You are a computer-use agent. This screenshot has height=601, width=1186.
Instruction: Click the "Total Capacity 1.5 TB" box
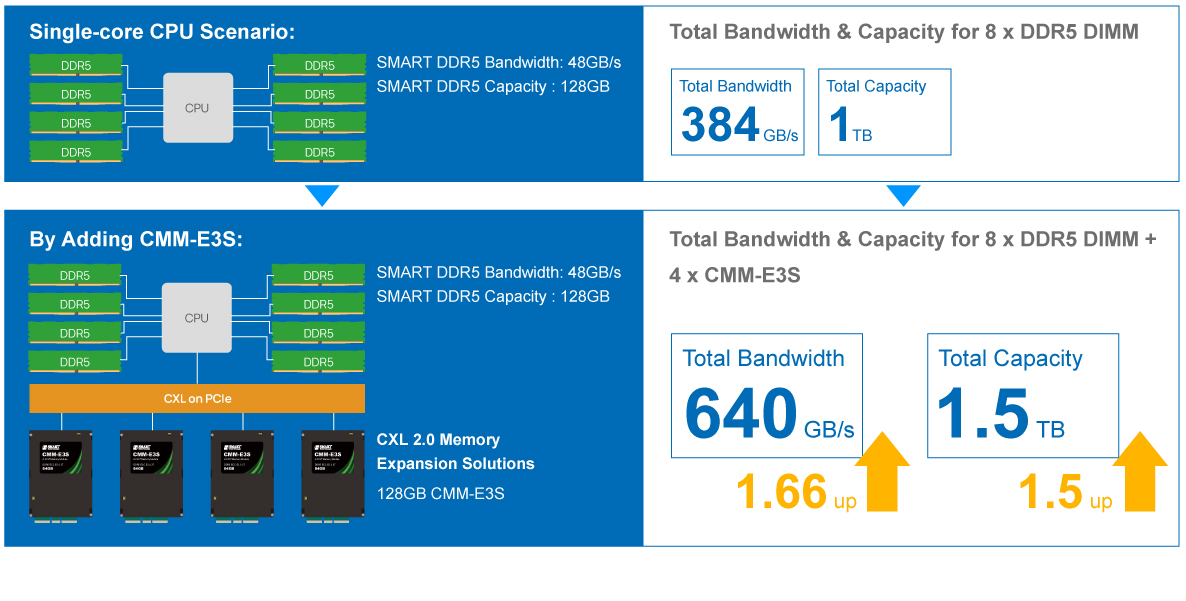tap(1022, 395)
